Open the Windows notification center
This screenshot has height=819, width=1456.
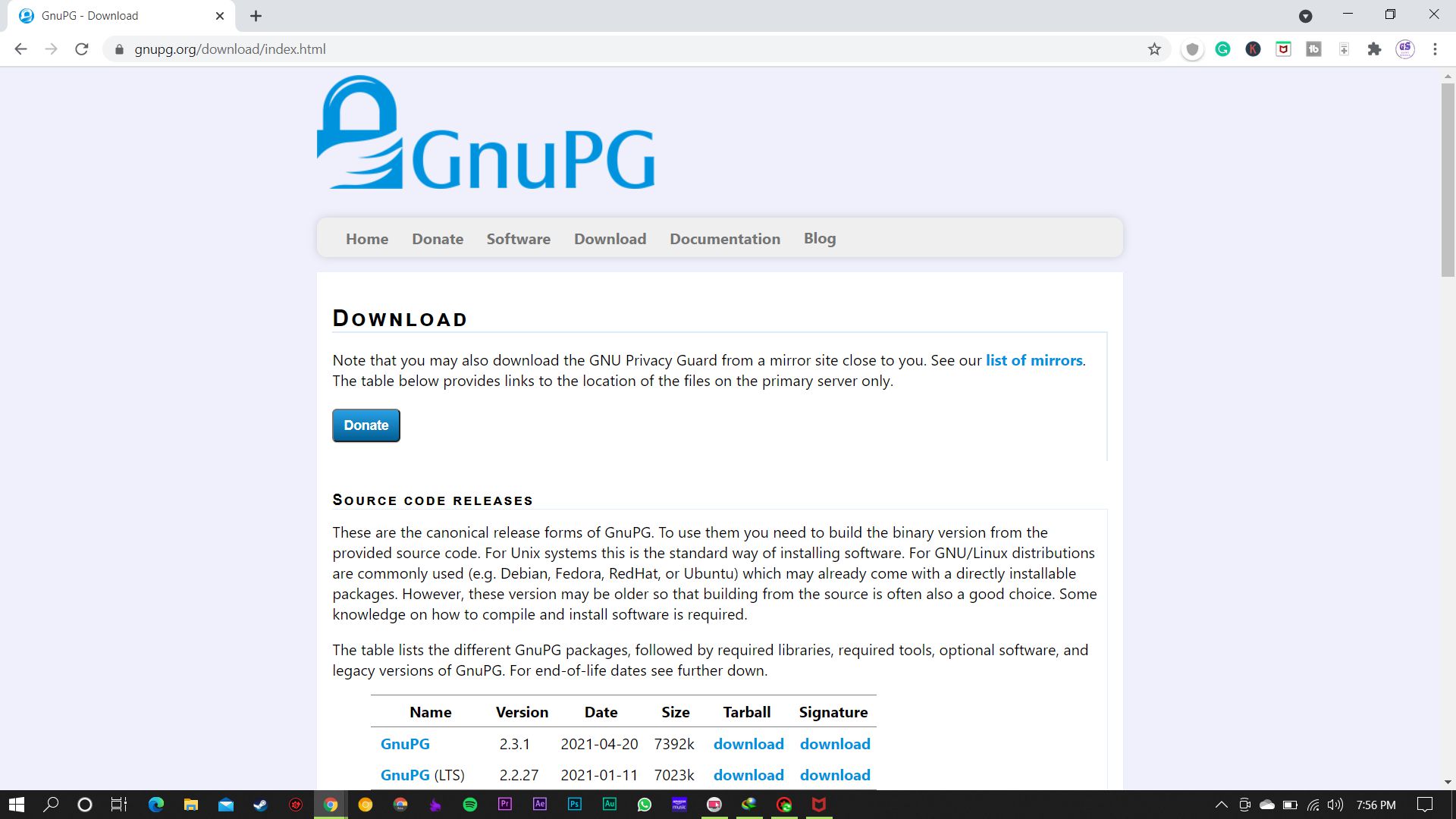pos(1425,805)
